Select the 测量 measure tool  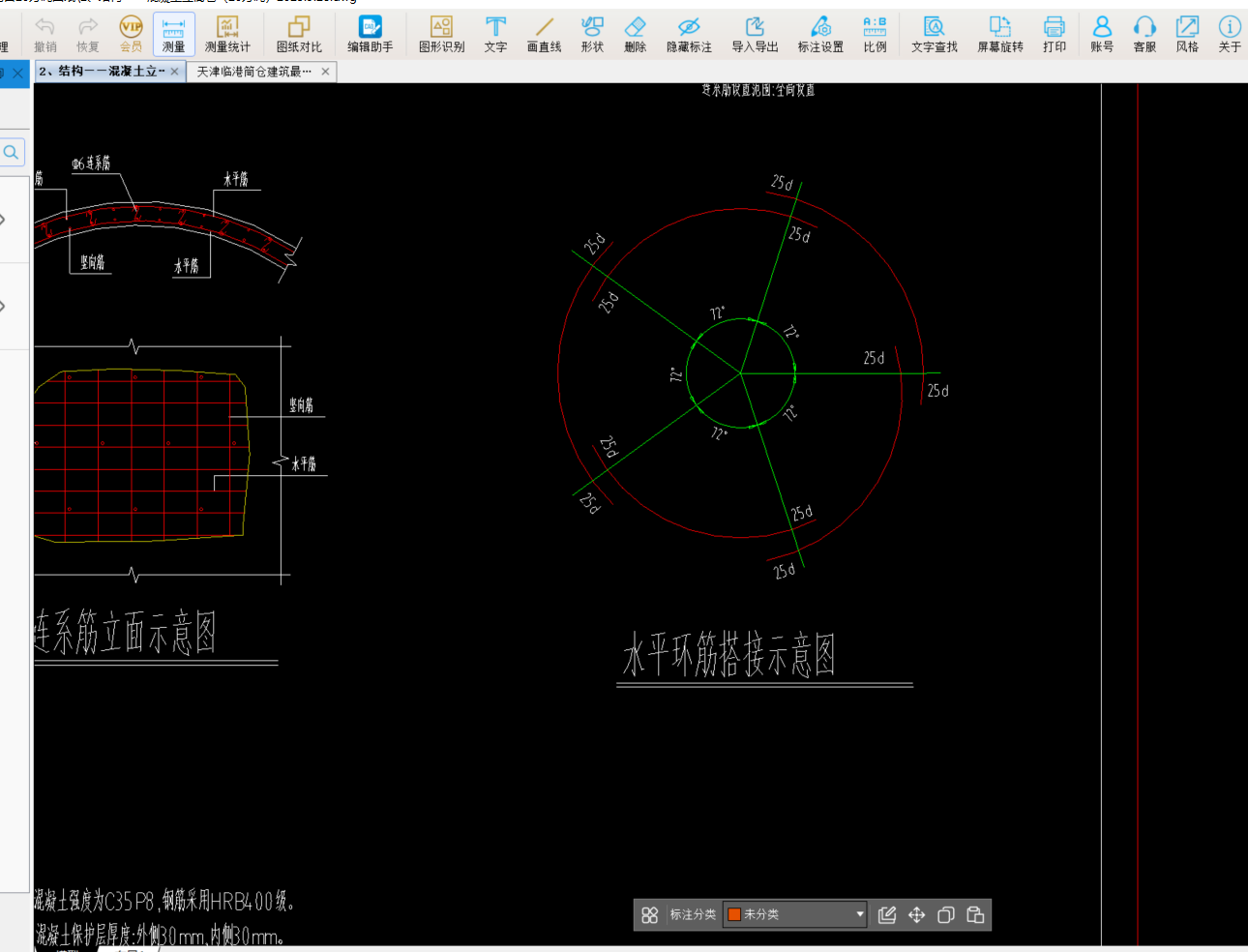[173, 34]
